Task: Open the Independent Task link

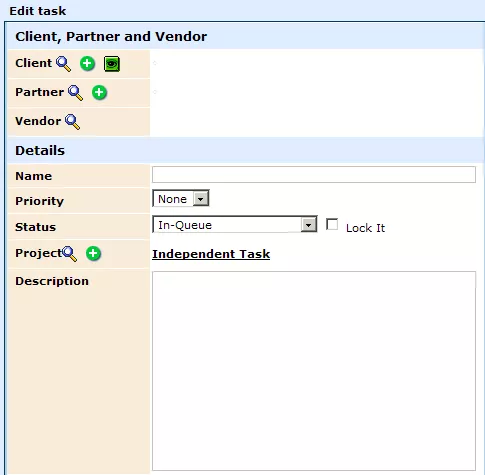Action: [211, 254]
